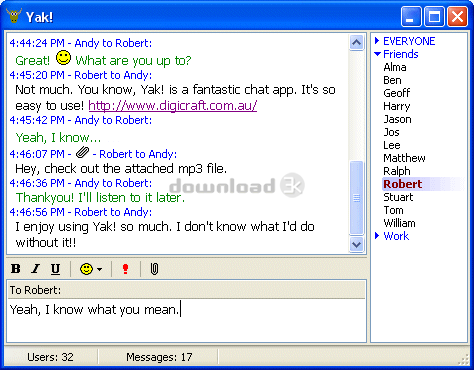Attach a file with paperclip icon
Image resolution: width=474 pixels, height=370 pixels.
pyautogui.click(x=154, y=269)
